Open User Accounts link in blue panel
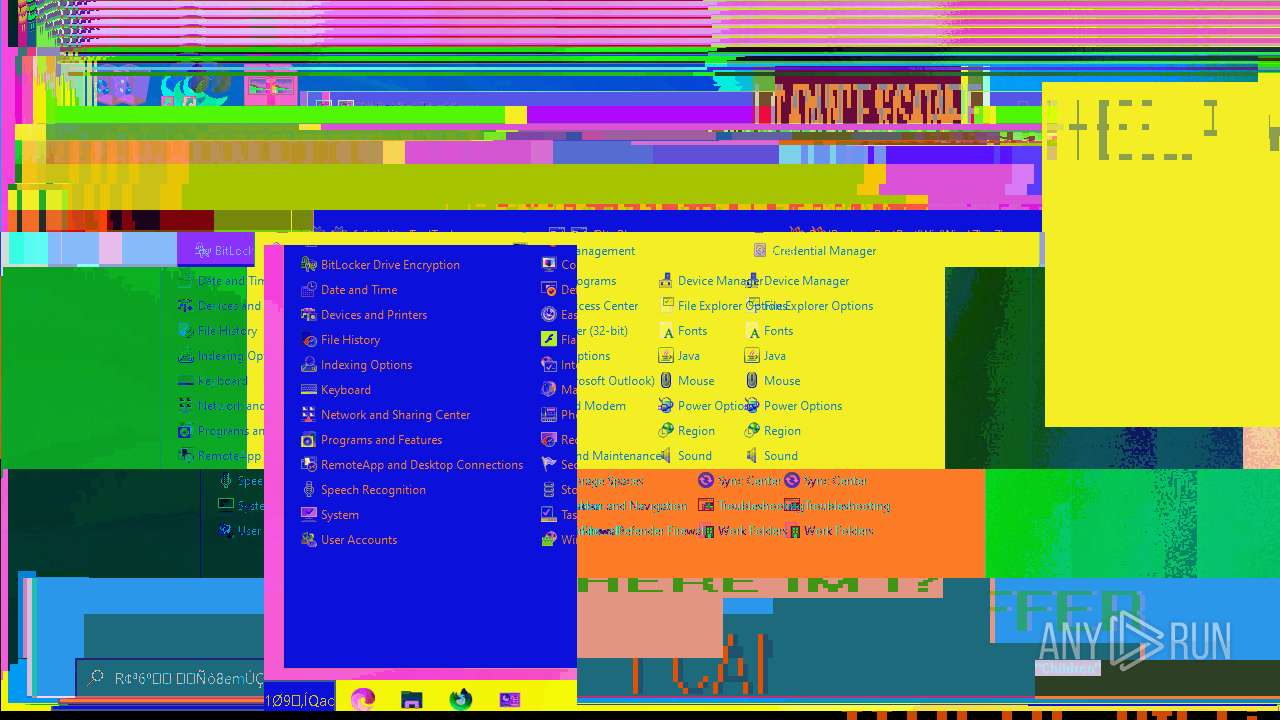This screenshot has width=1280, height=720. tap(359, 540)
